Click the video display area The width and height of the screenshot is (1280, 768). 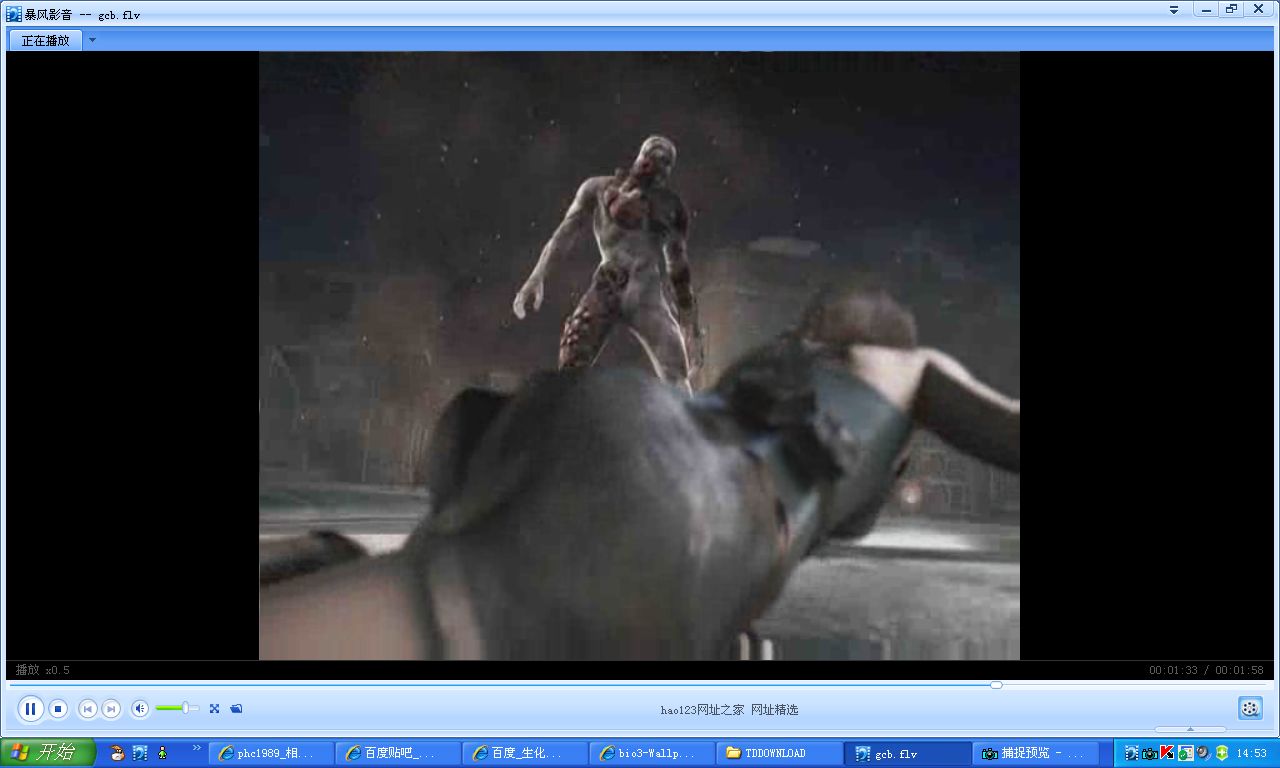(639, 356)
